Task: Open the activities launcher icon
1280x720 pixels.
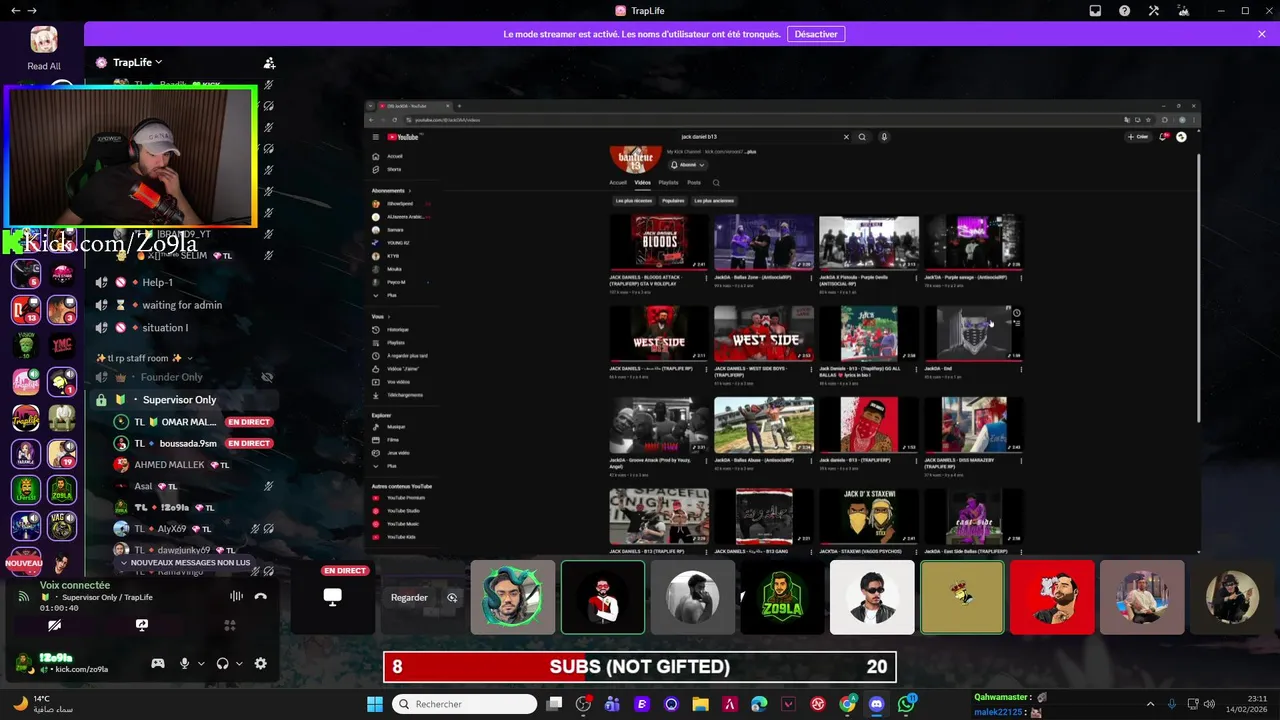Action: coord(229,625)
